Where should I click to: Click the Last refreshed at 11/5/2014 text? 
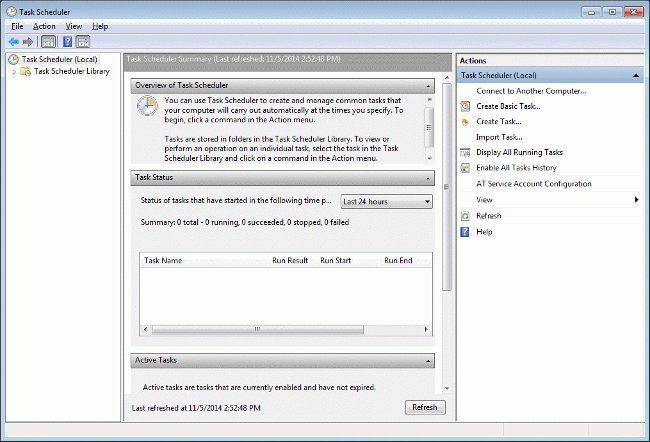pos(196,408)
